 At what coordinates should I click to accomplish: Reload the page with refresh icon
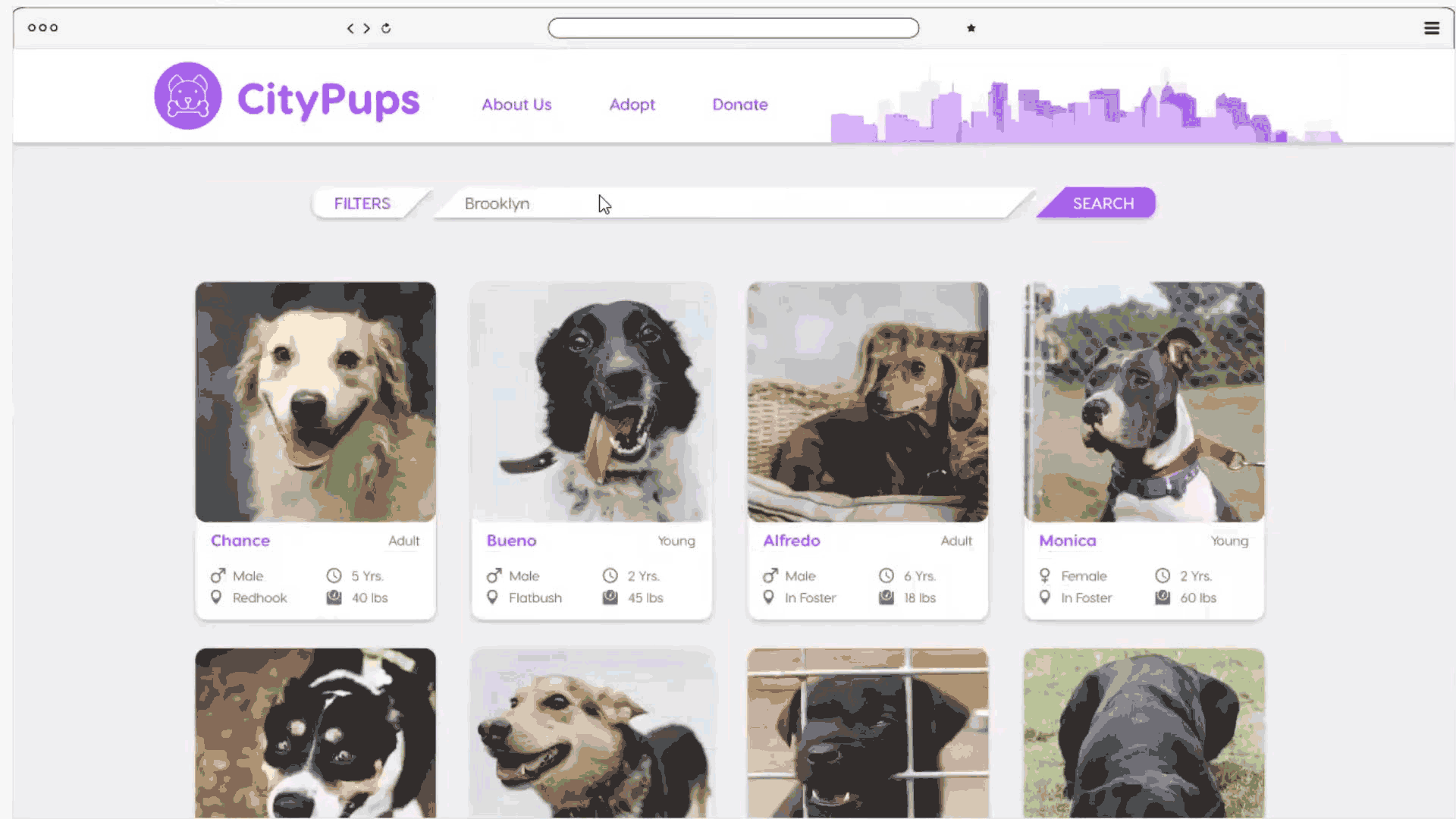pyautogui.click(x=386, y=28)
